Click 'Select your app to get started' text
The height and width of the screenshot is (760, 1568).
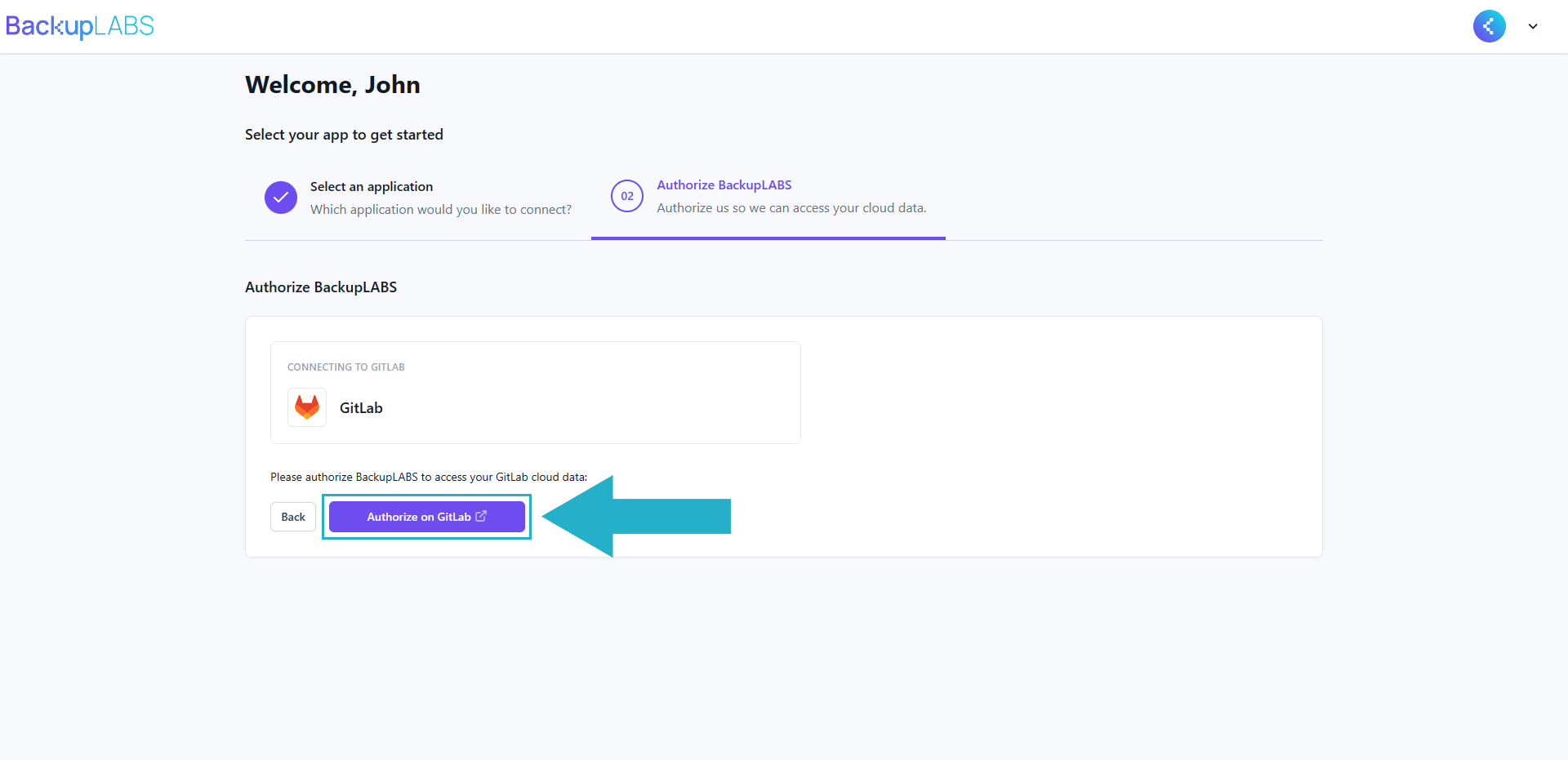pos(344,135)
